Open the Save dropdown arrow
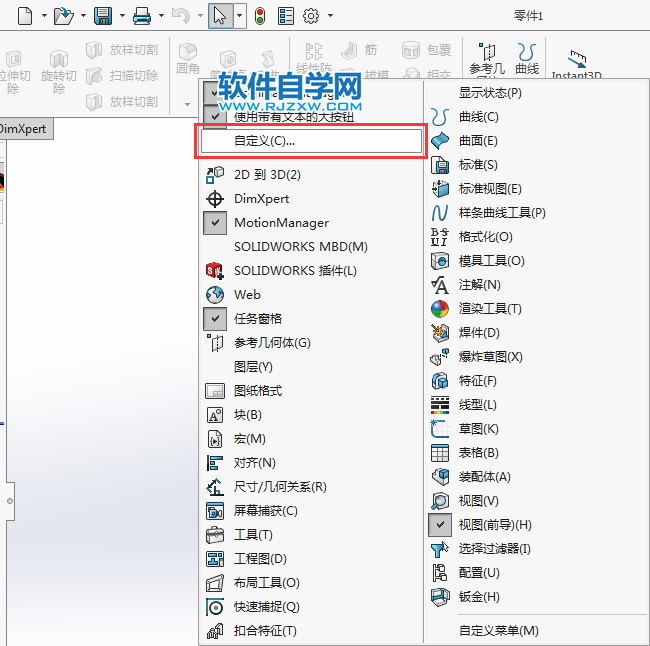650x646 pixels. click(122, 16)
